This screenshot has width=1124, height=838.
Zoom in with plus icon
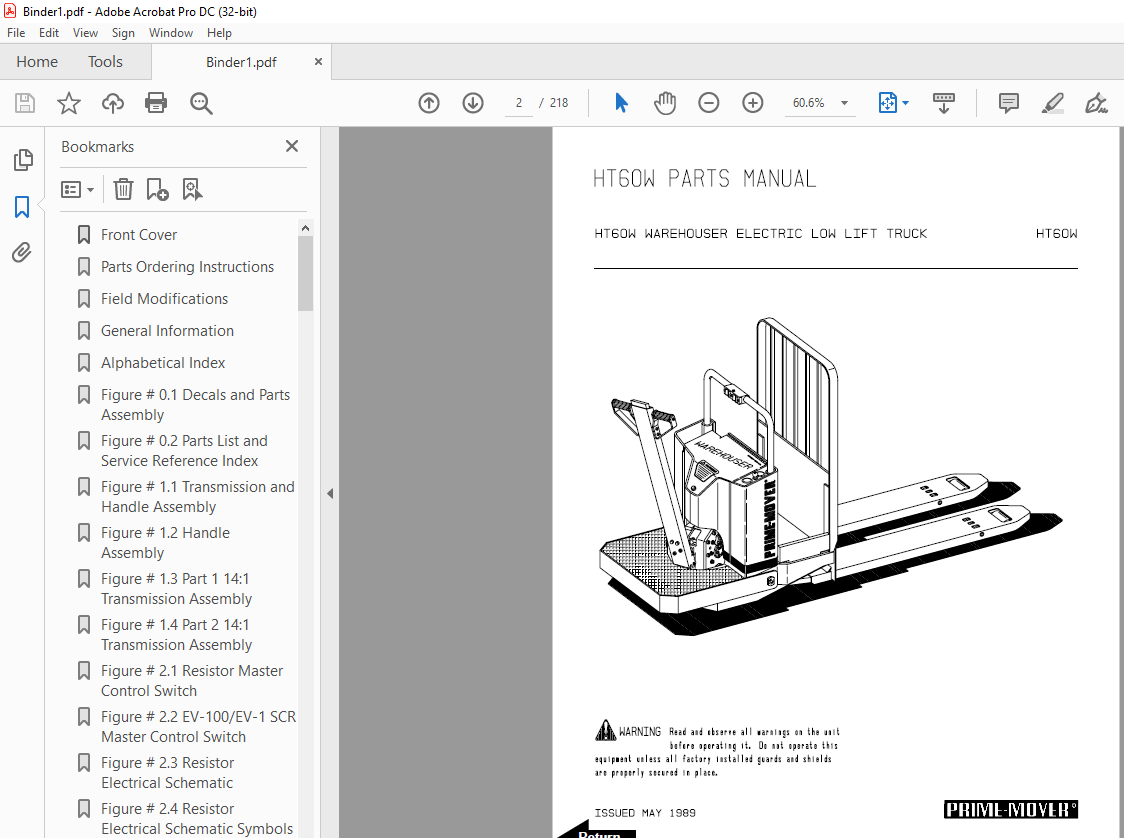(x=752, y=103)
